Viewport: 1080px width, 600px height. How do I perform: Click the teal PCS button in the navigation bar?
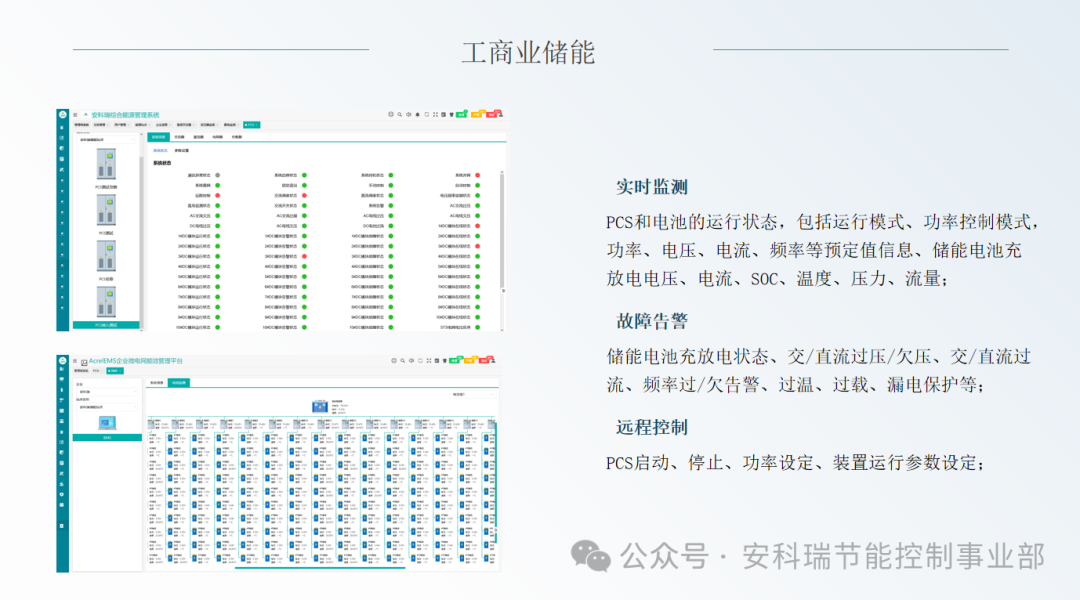pos(251,124)
